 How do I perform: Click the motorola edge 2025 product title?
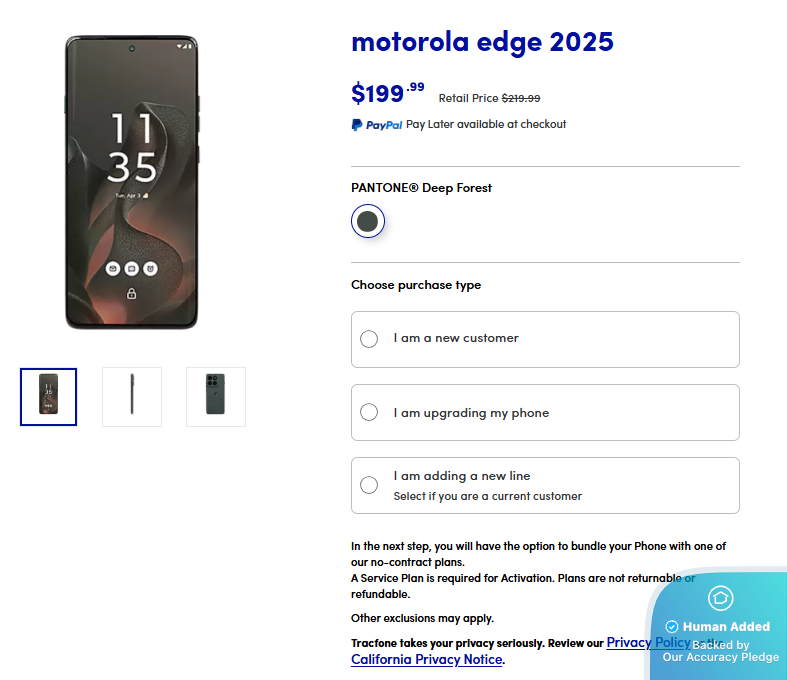482,42
